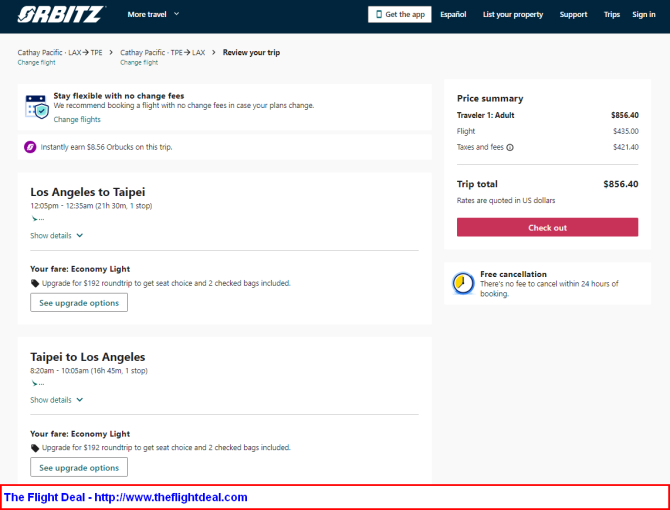Click the Stay flexible with no change fees heading
This screenshot has width=670, height=510.
point(119,96)
